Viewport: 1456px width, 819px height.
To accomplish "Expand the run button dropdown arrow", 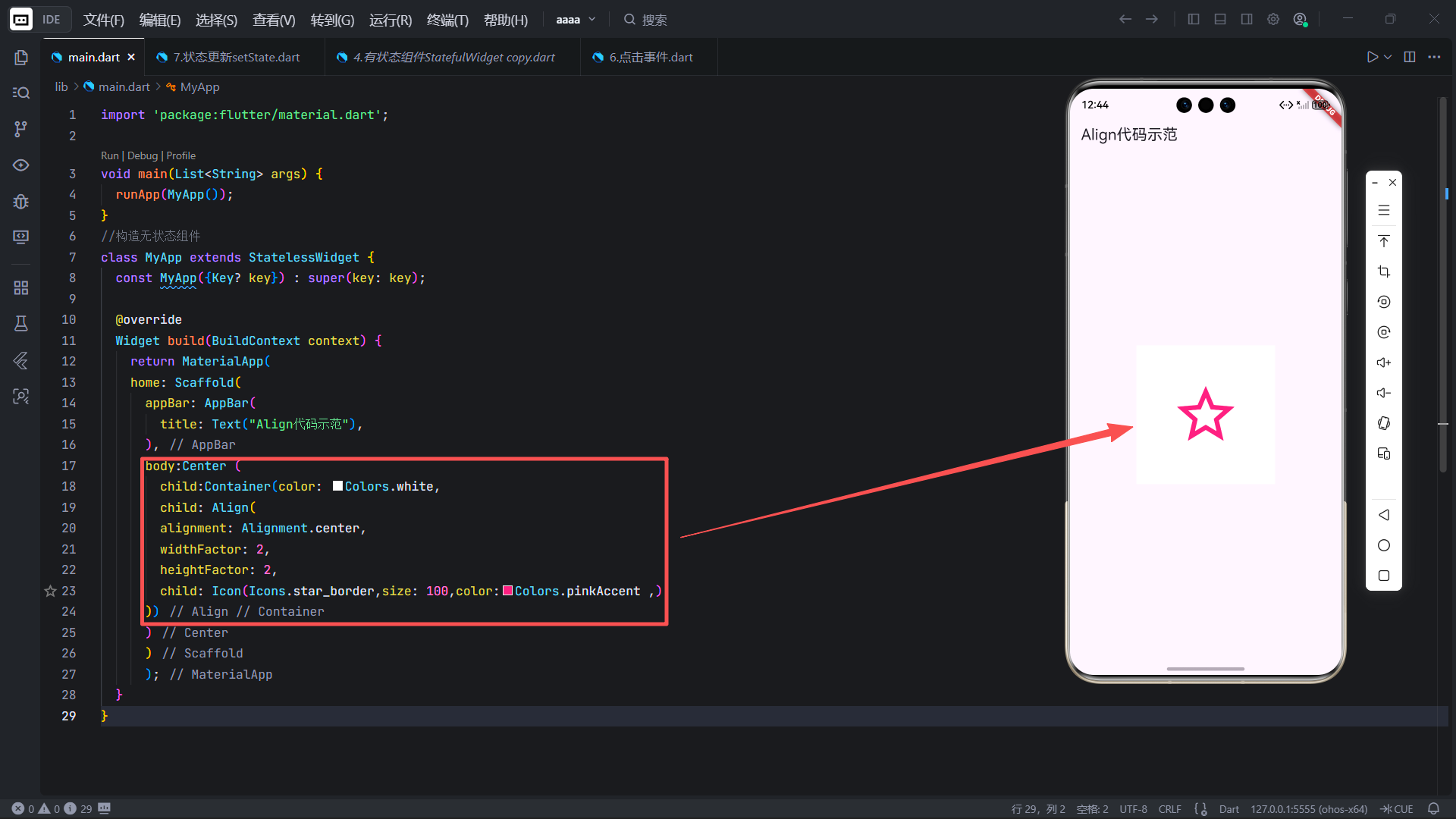I will (x=1388, y=58).
